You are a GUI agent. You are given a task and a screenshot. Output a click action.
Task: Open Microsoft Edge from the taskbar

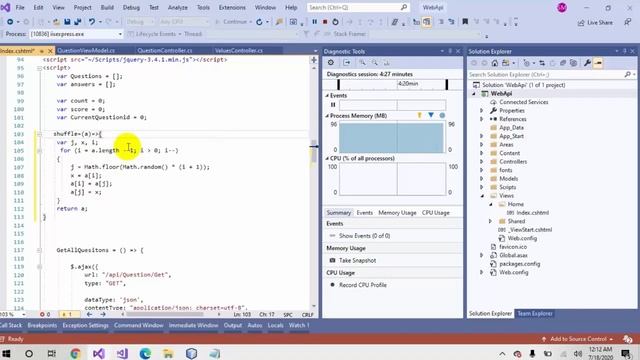[x=145, y=353]
